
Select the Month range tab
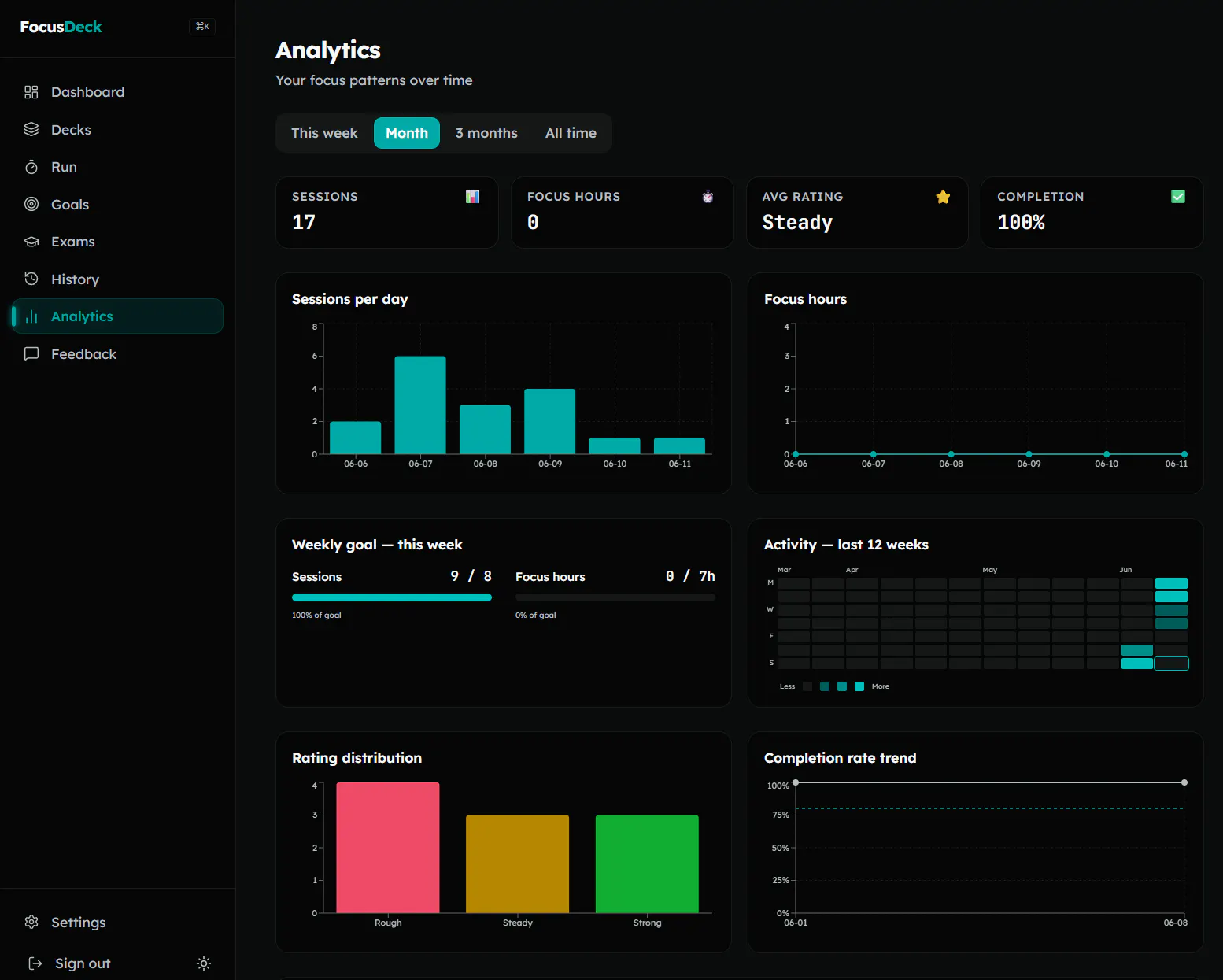coord(407,133)
